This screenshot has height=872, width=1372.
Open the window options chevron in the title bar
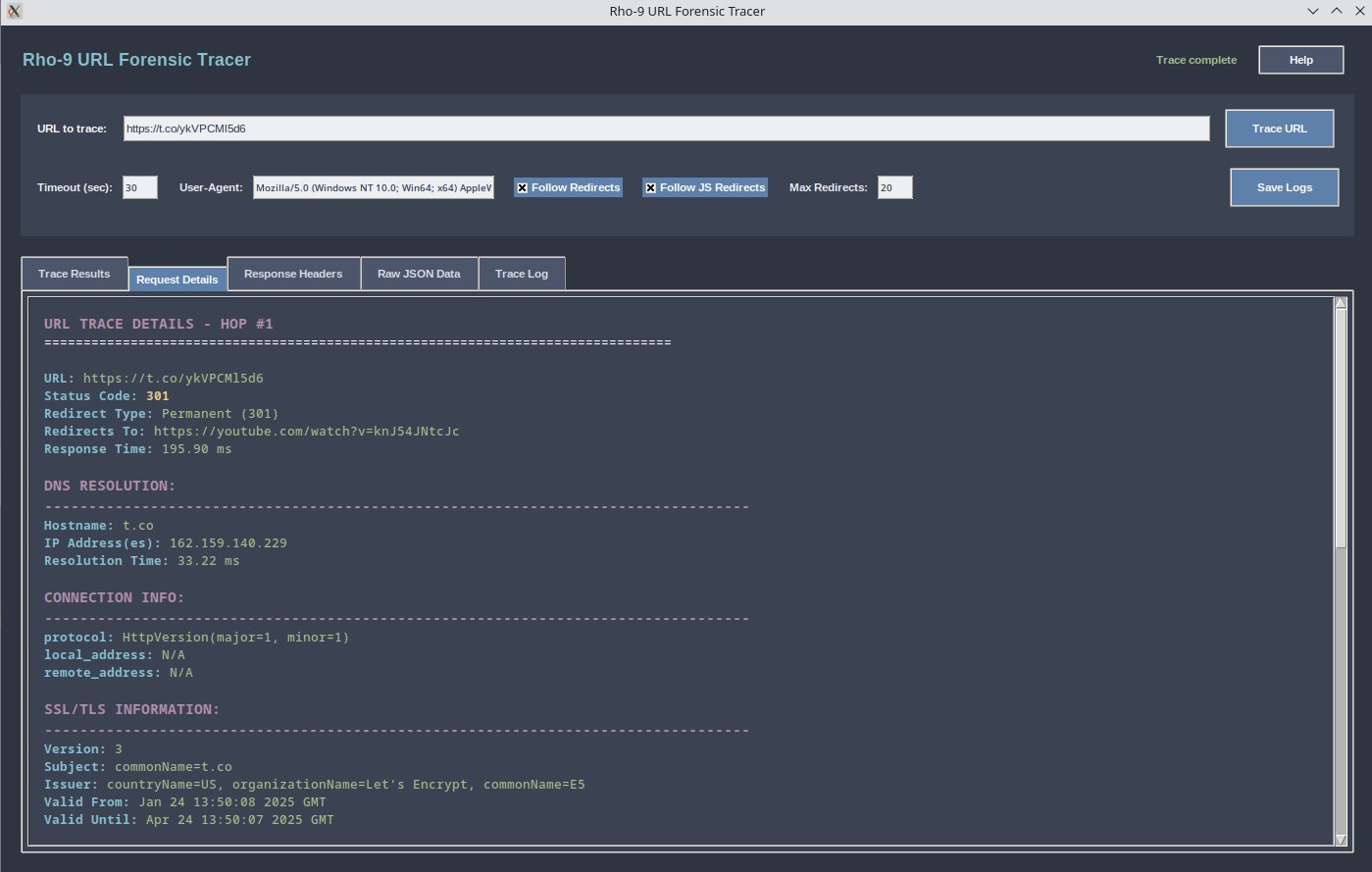coord(1312,11)
